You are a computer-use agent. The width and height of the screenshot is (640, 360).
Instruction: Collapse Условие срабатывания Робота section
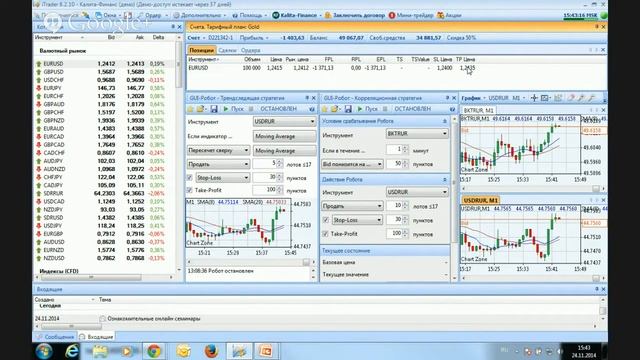tap(444, 121)
